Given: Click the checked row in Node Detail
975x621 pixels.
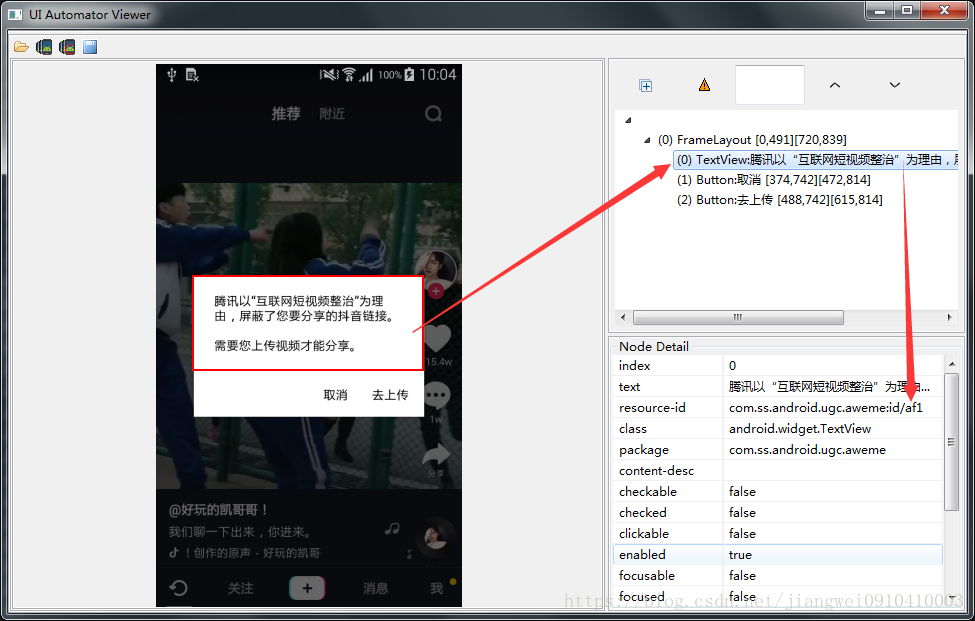Looking at the screenshot, I should click(x=778, y=513).
